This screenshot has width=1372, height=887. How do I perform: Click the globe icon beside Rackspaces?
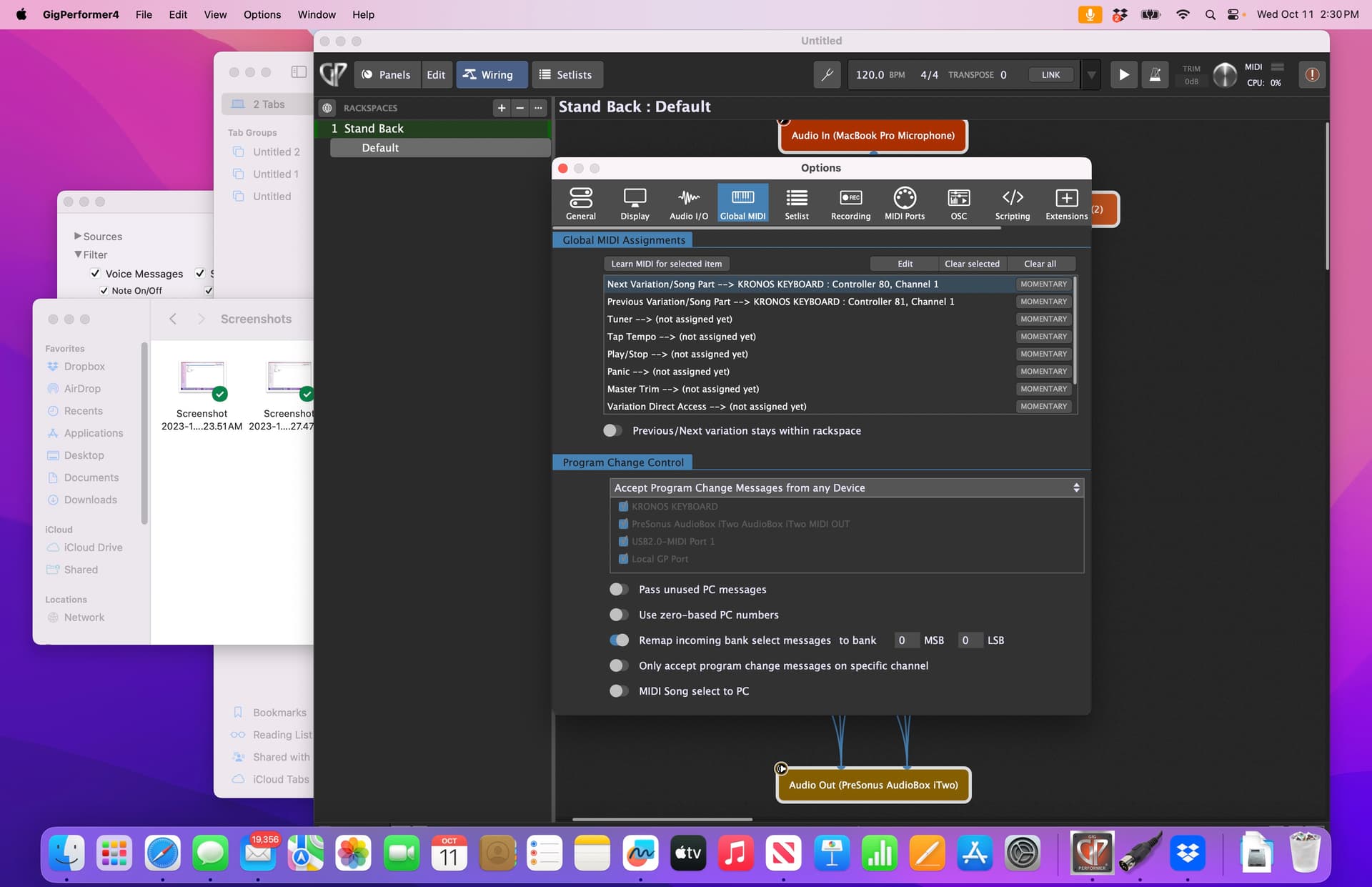(327, 108)
